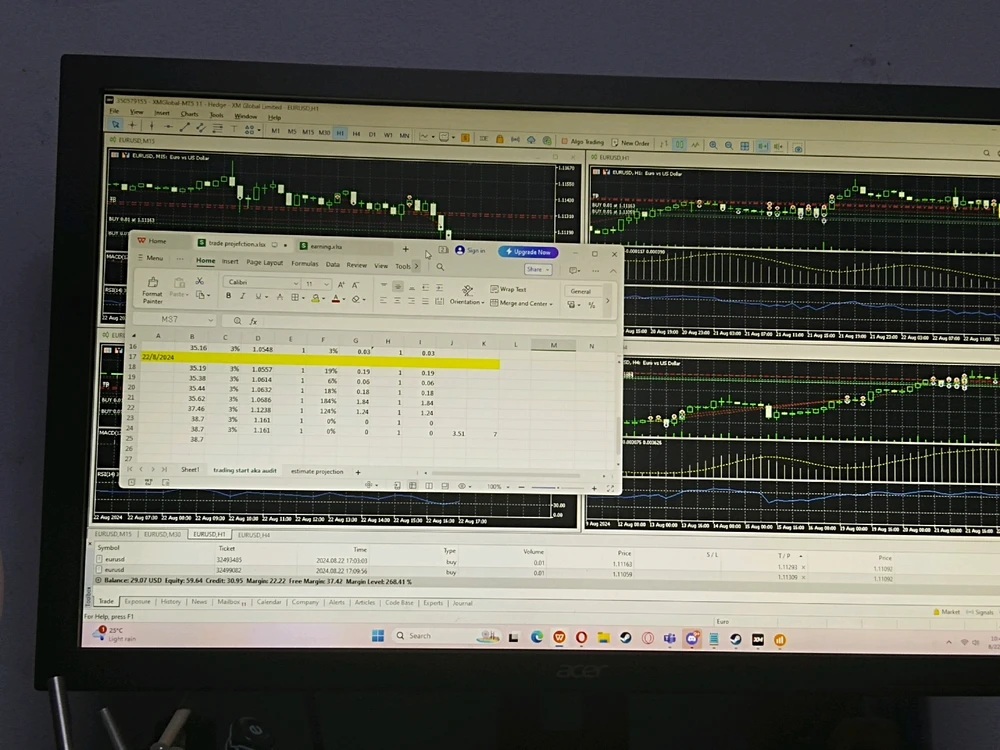This screenshot has width=1000, height=750.
Task: Open New Order in MetaTrader toolbar
Action: coord(629,143)
